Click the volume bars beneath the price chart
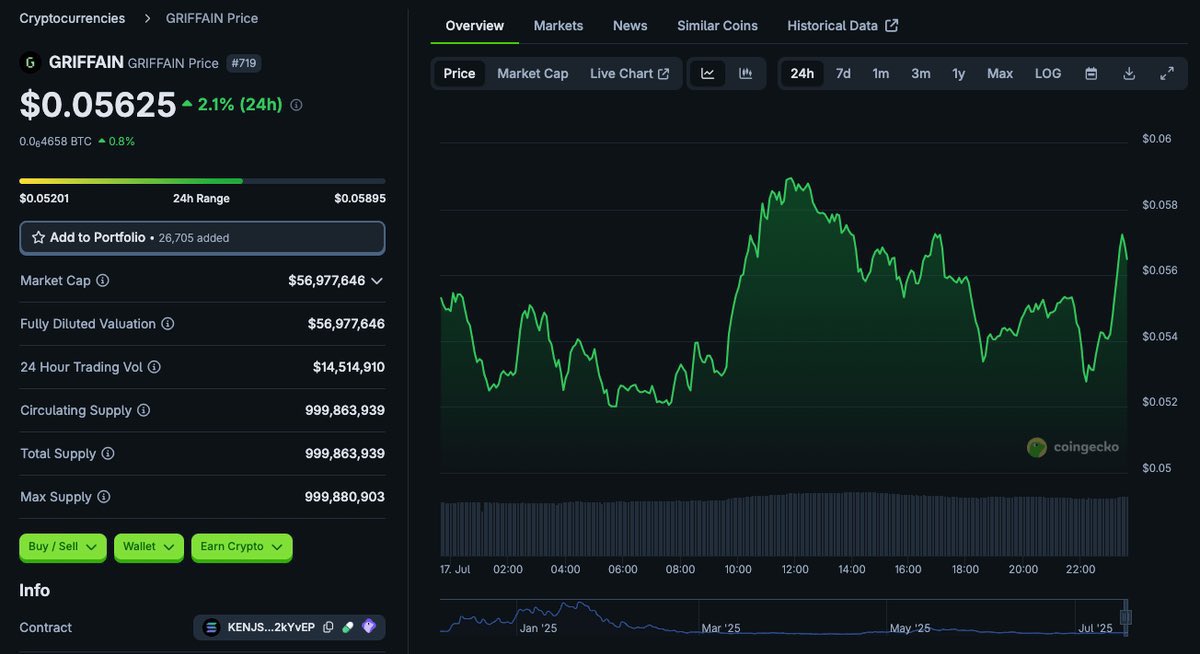The width and height of the screenshot is (1200, 654). click(785, 524)
